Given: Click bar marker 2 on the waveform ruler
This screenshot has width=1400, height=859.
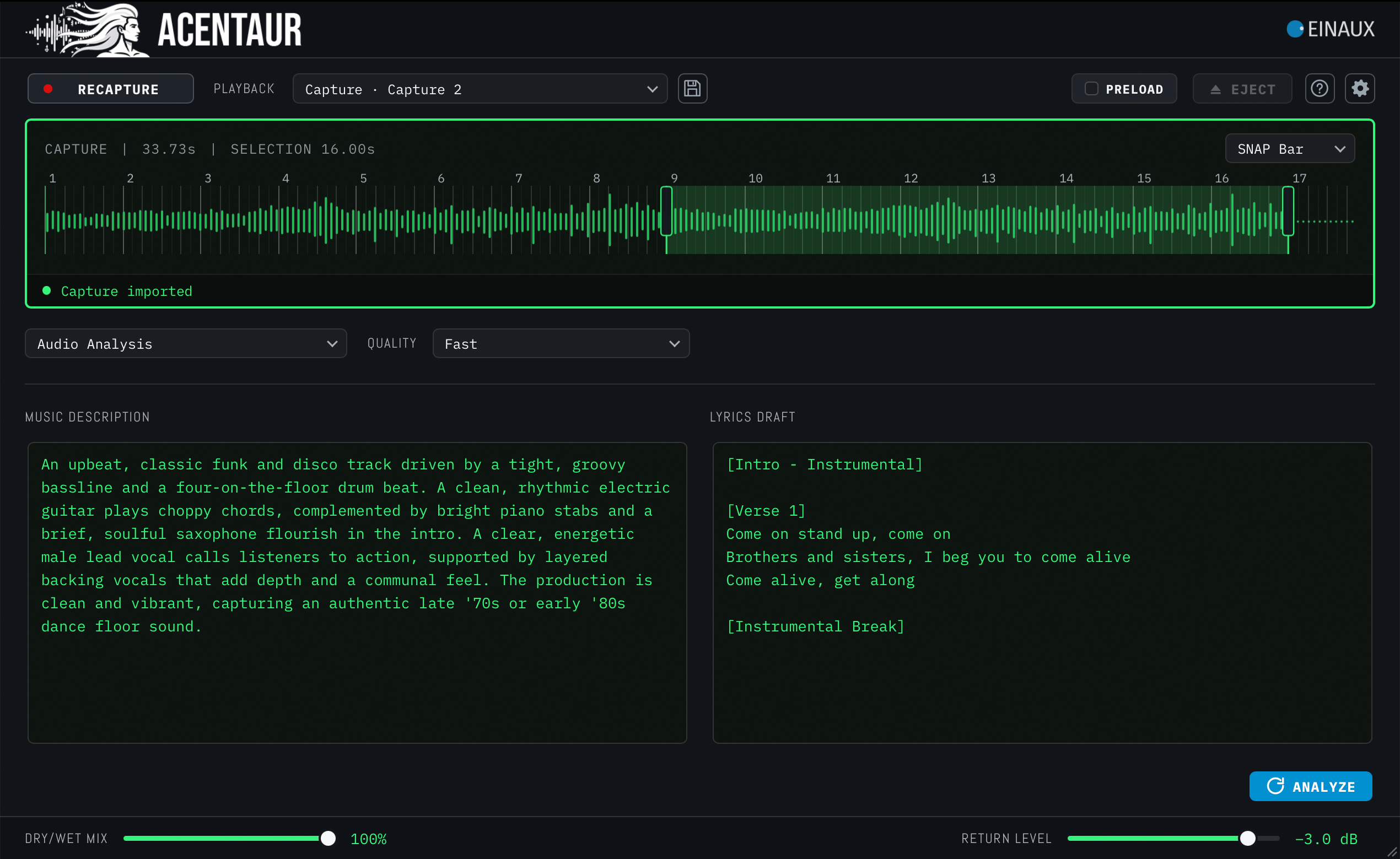Looking at the screenshot, I should [130, 179].
